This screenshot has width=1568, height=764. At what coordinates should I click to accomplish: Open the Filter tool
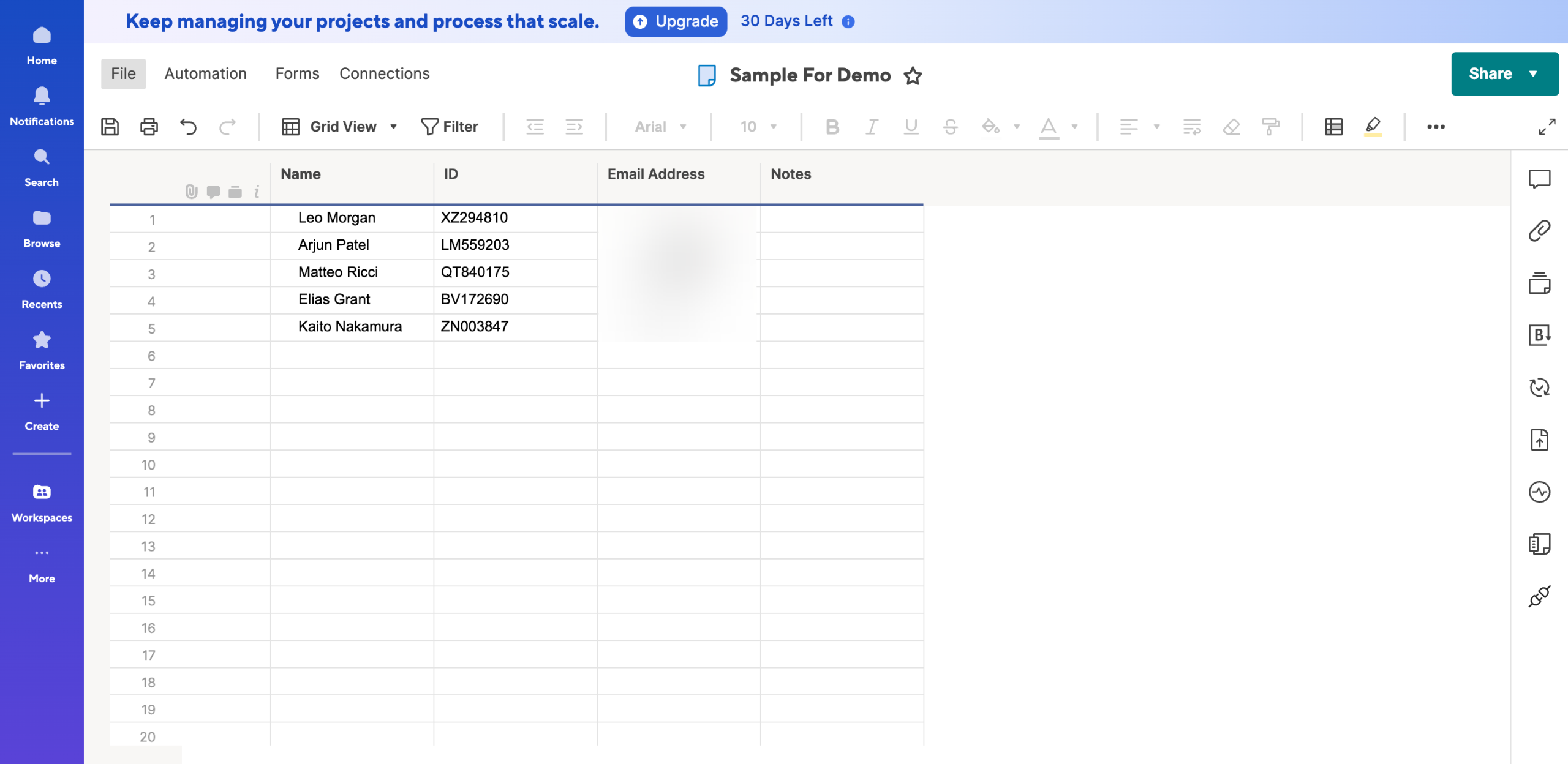pos(450,127)
